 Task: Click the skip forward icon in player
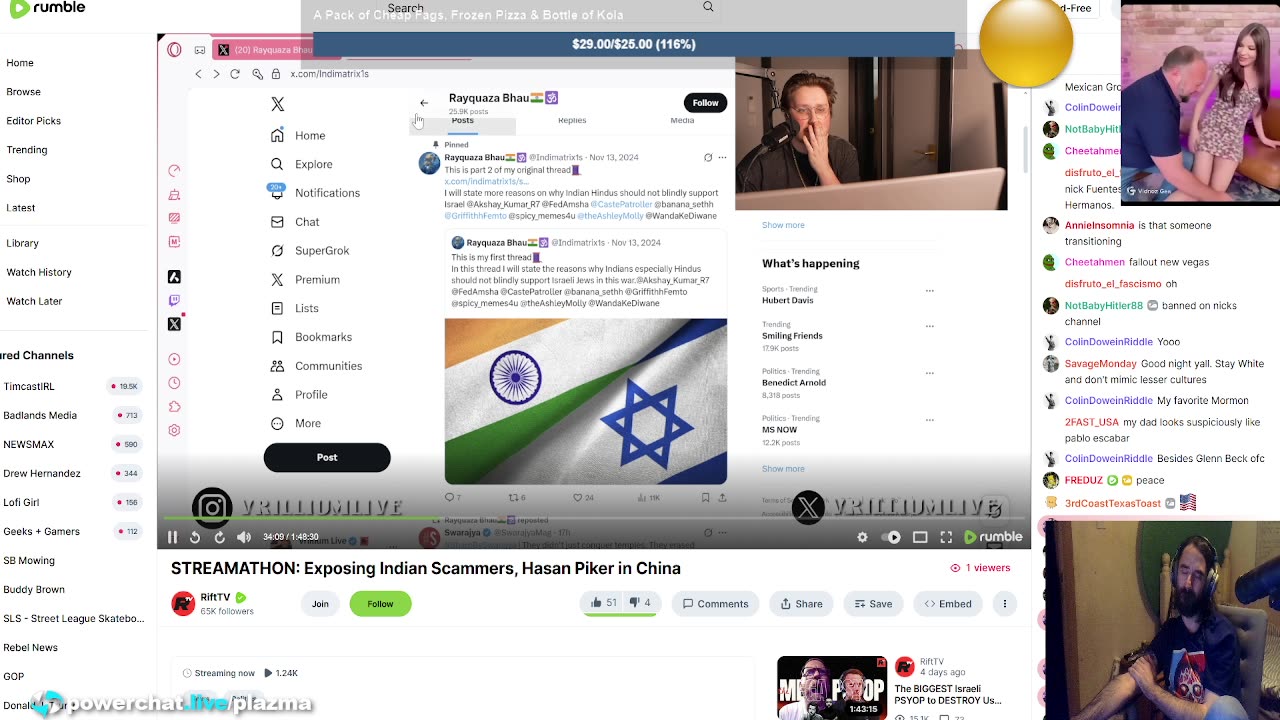pos(219,537)
